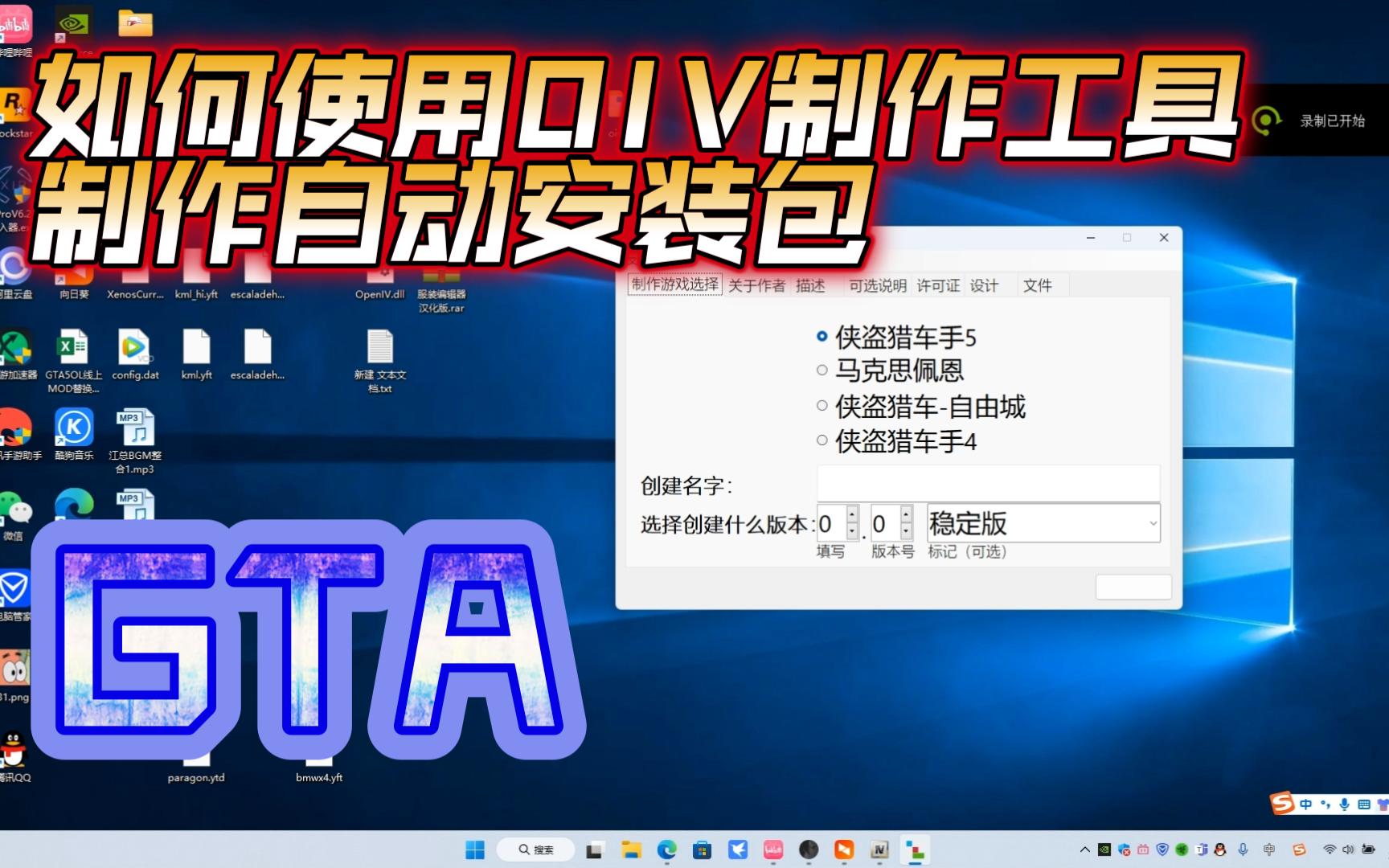Switch to the 设计 tab
This screenshot has width=1389, height=868.
[984, 285]
